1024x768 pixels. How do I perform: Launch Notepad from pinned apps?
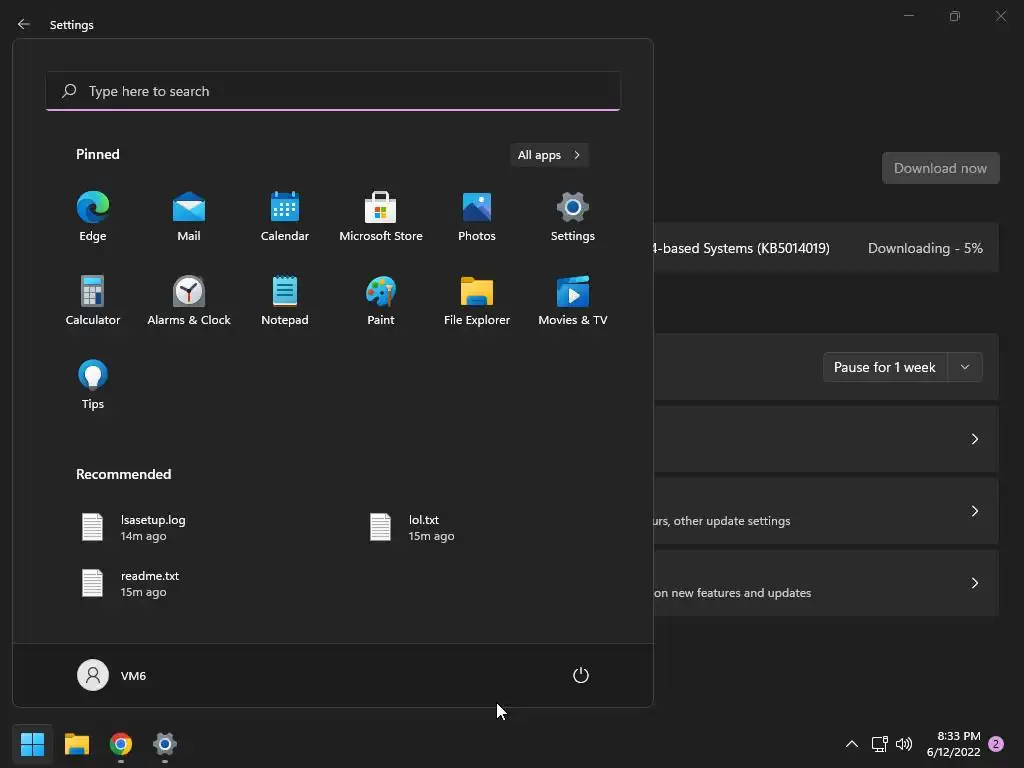click(285, 300)
